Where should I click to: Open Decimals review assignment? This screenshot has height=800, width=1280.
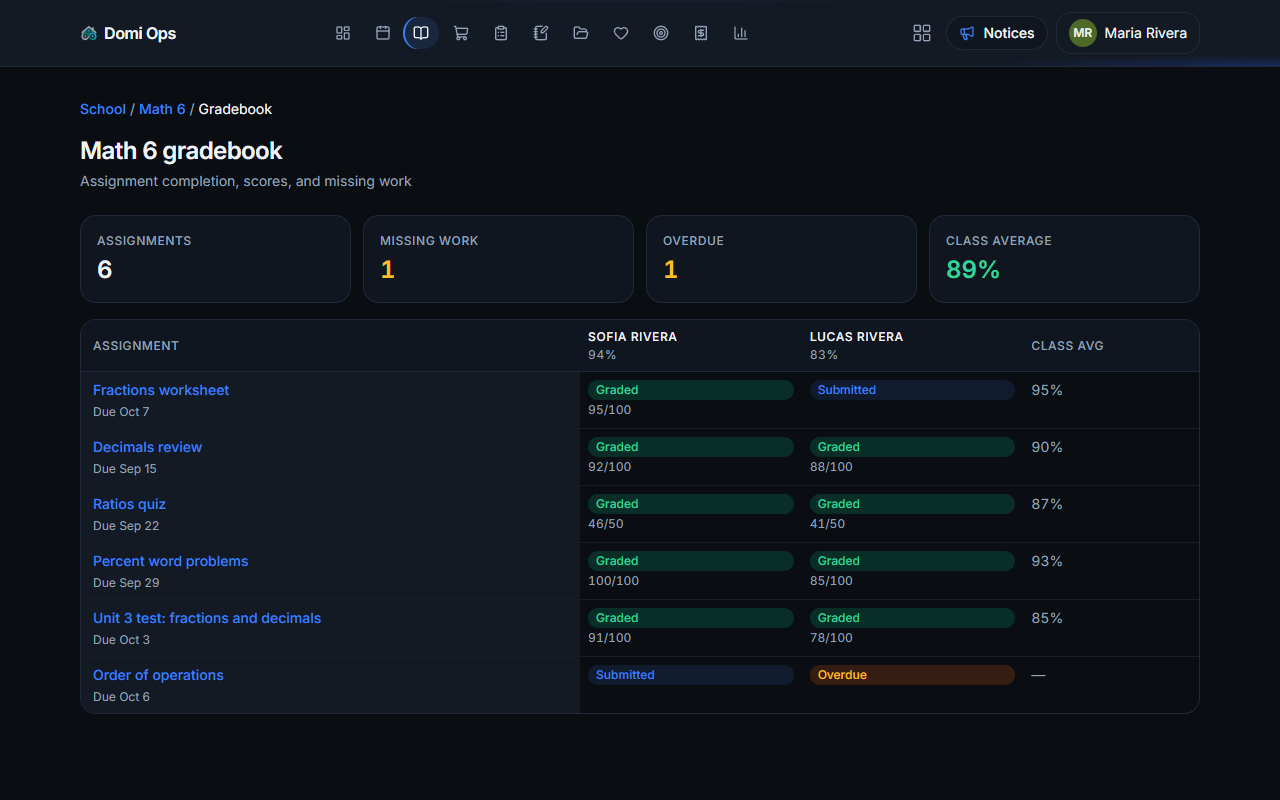147,447
